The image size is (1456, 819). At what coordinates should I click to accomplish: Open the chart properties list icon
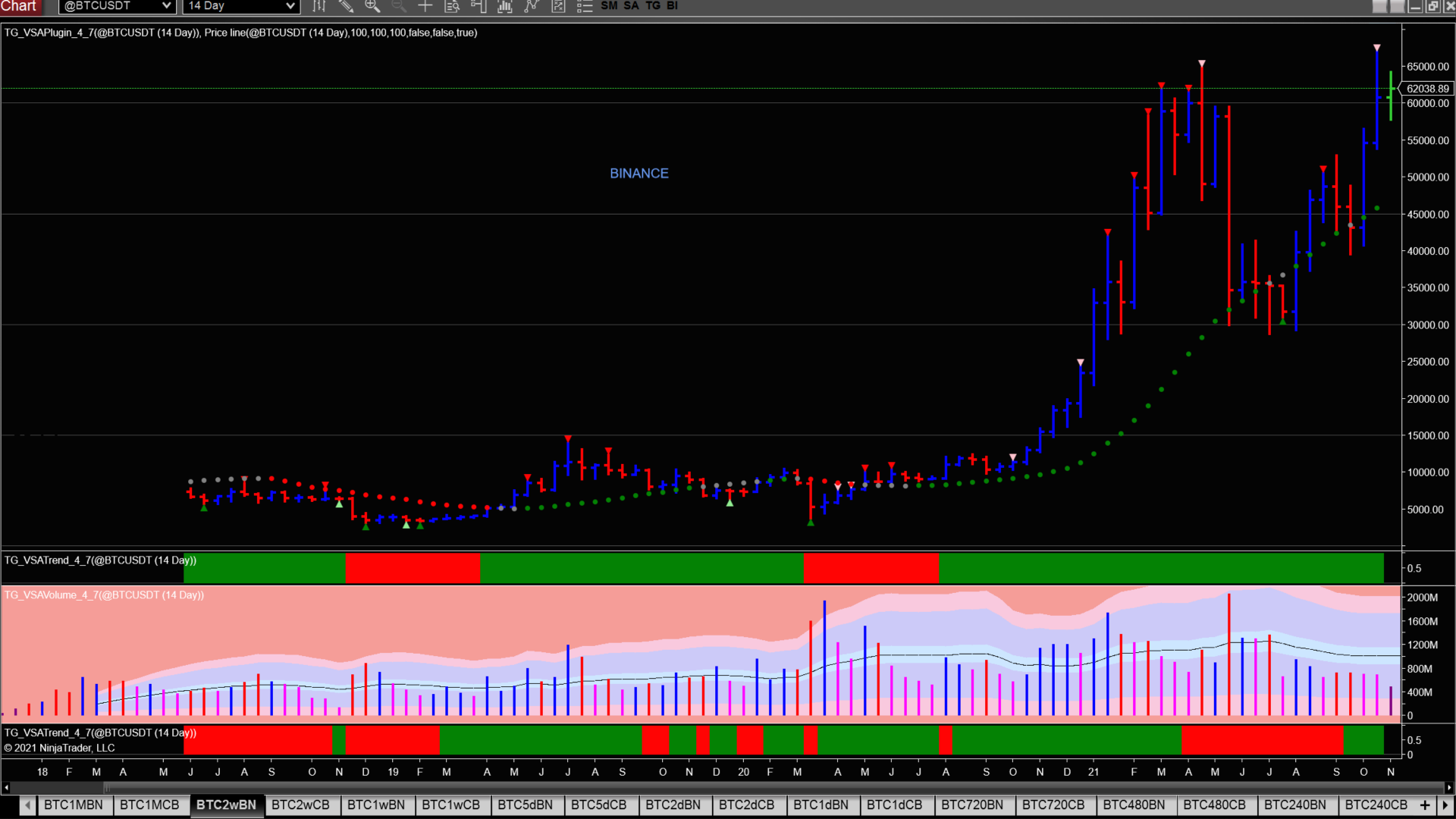(585, 6)
